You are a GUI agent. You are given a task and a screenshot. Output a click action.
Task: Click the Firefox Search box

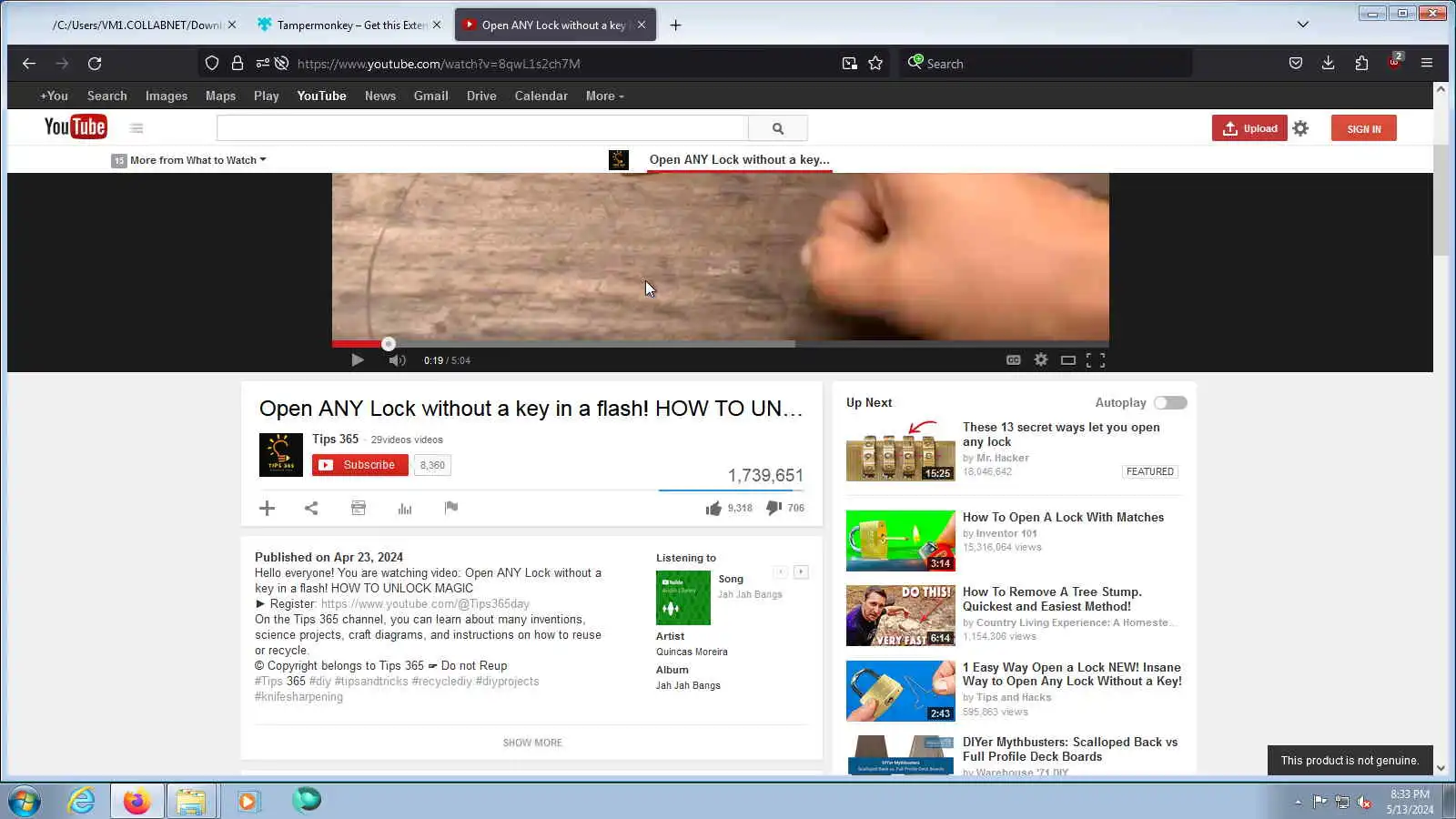pos(1046,64)
